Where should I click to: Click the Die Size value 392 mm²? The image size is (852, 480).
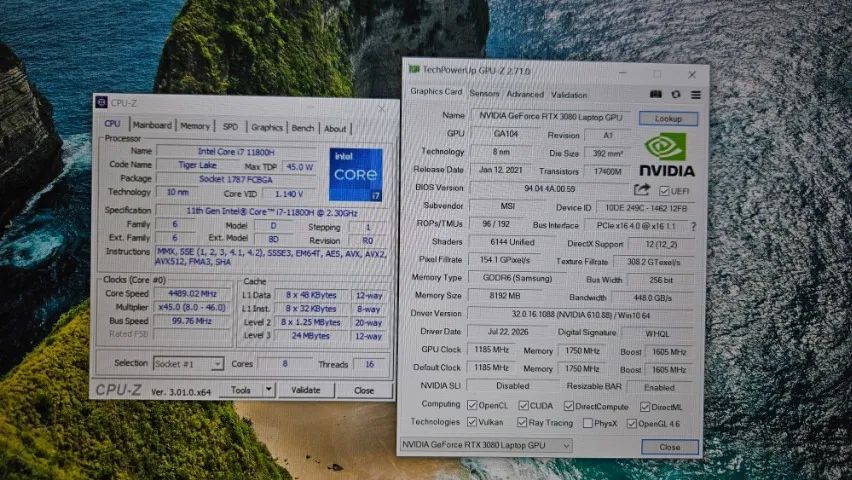point(607,153)
